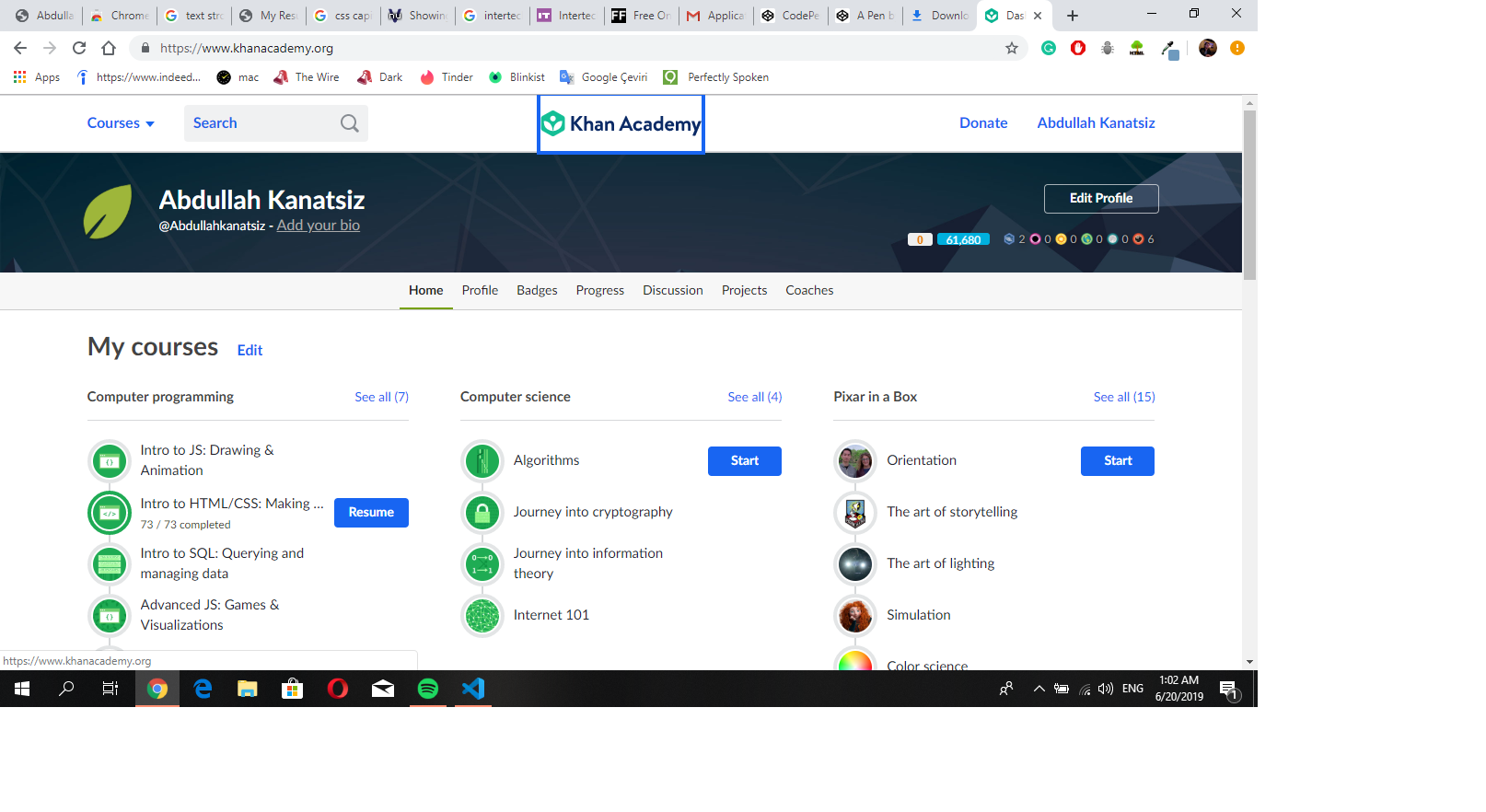Screen dimensions: 1486x812
Task: Open Internet 101 course
Action: pos(551,615)
